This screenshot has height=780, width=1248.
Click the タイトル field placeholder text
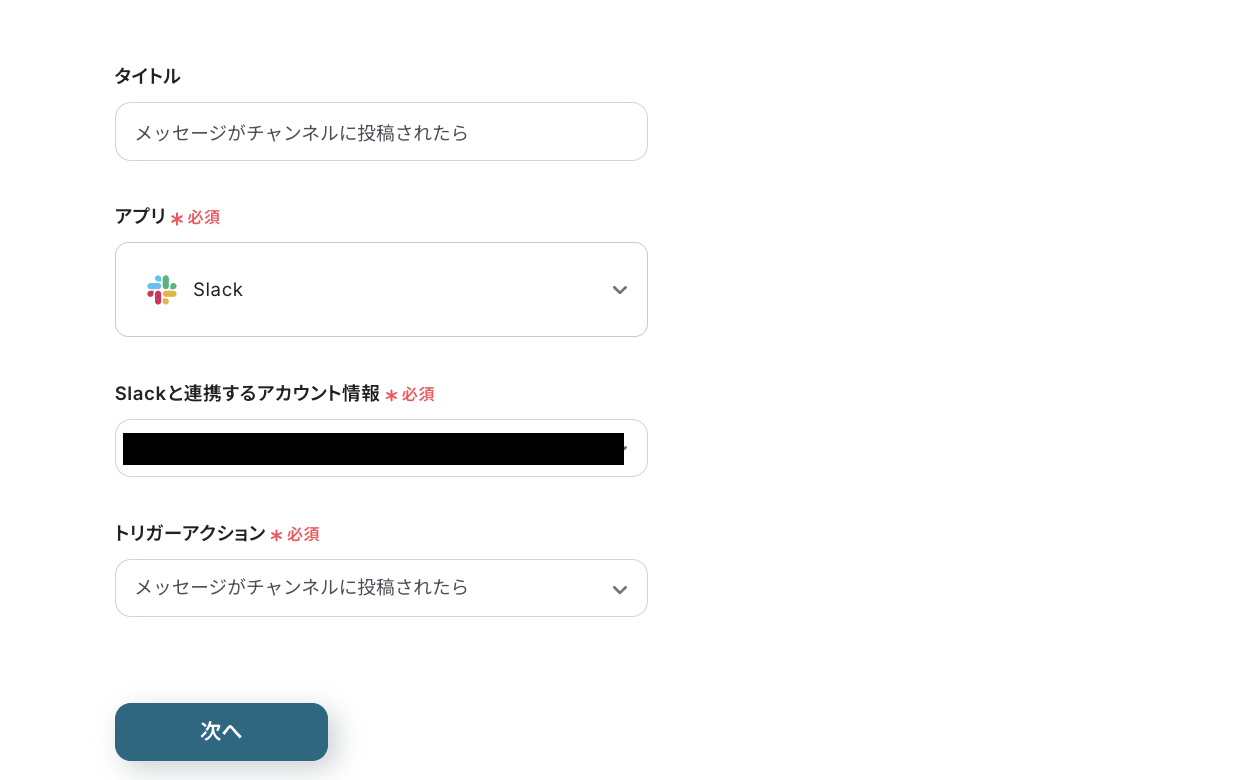(300, 132)
